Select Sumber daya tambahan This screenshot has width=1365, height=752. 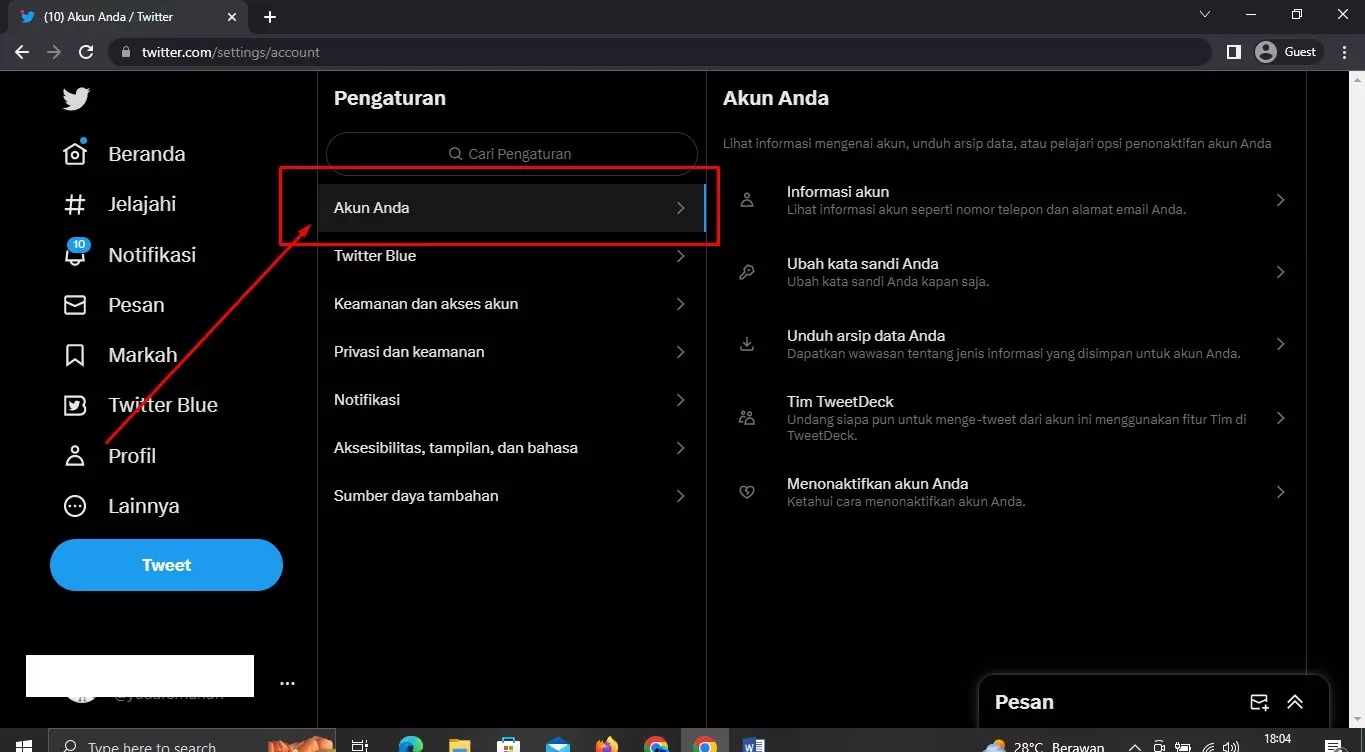pos(512,496)
